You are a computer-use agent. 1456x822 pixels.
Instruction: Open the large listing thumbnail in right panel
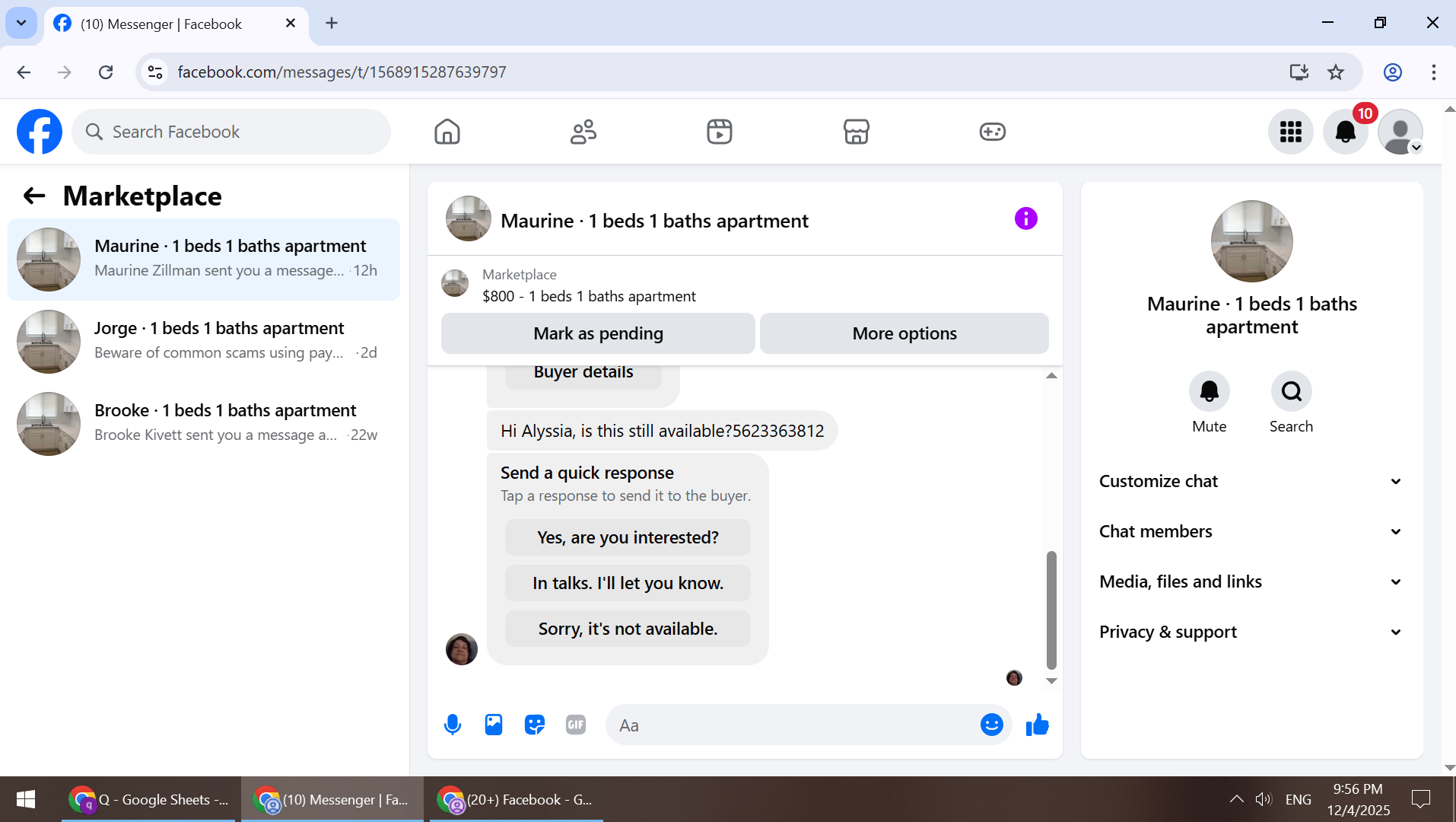pyautogui.click(x=1251, y=241)
